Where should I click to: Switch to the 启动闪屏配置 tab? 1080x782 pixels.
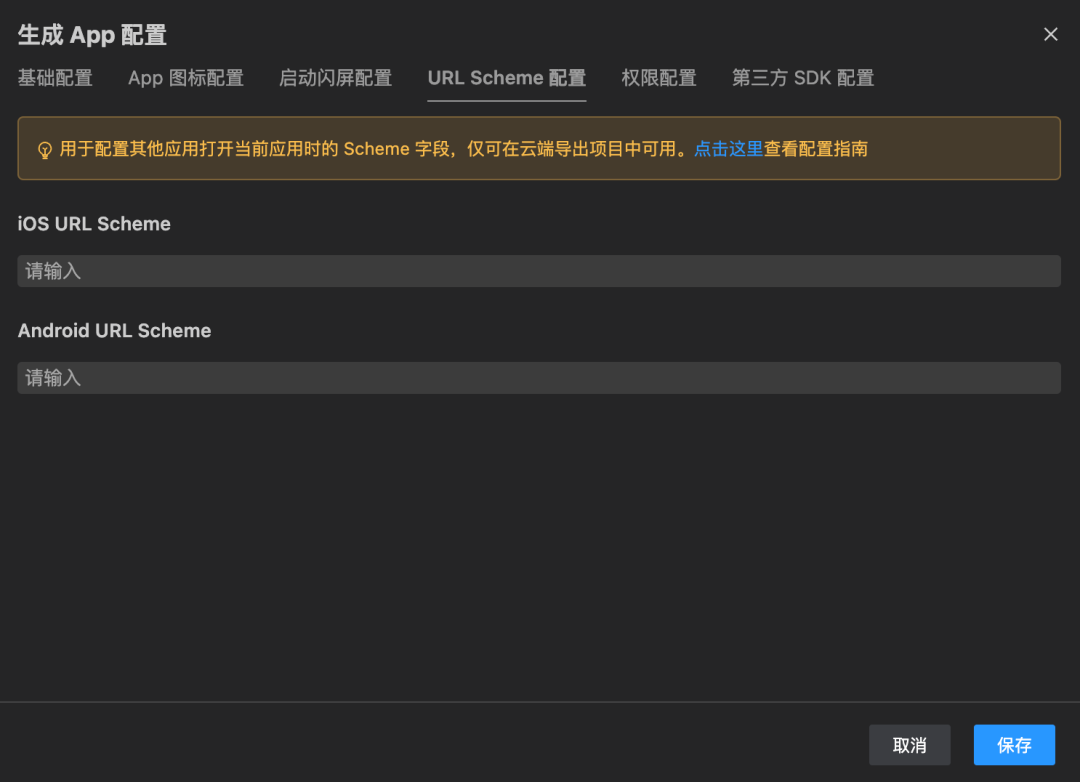click(x=335, y=78)
